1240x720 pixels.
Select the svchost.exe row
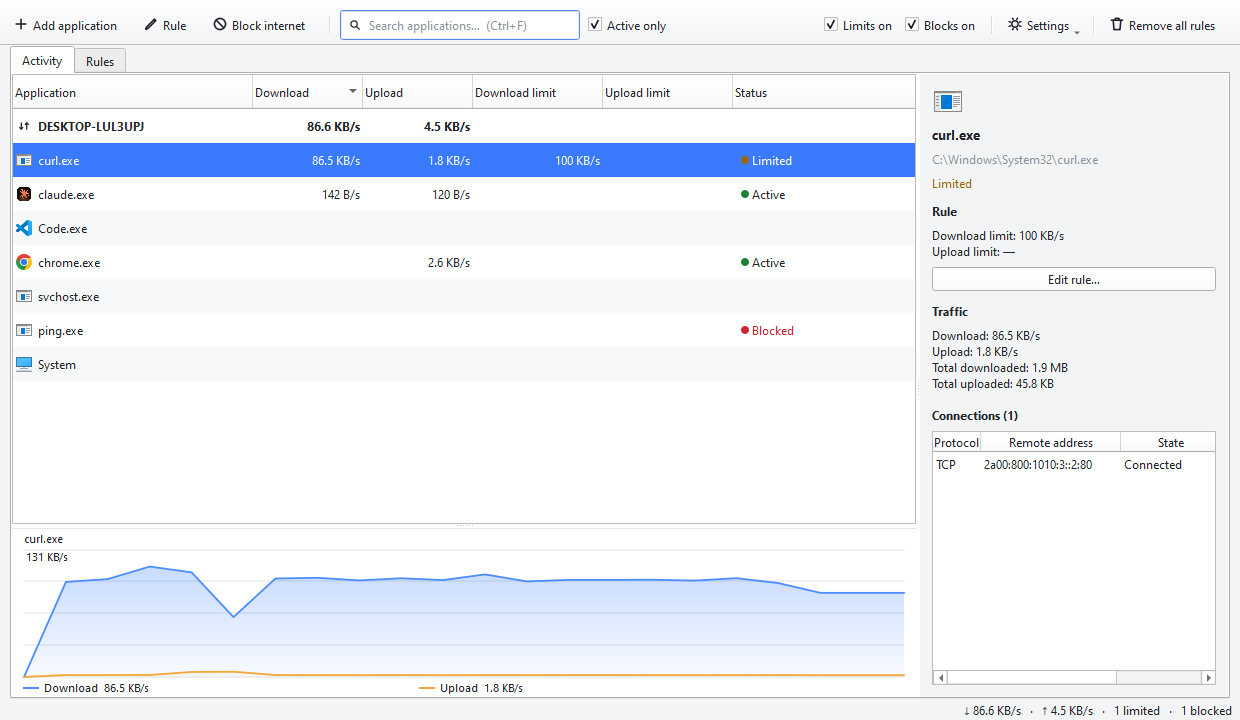[464, 297]
